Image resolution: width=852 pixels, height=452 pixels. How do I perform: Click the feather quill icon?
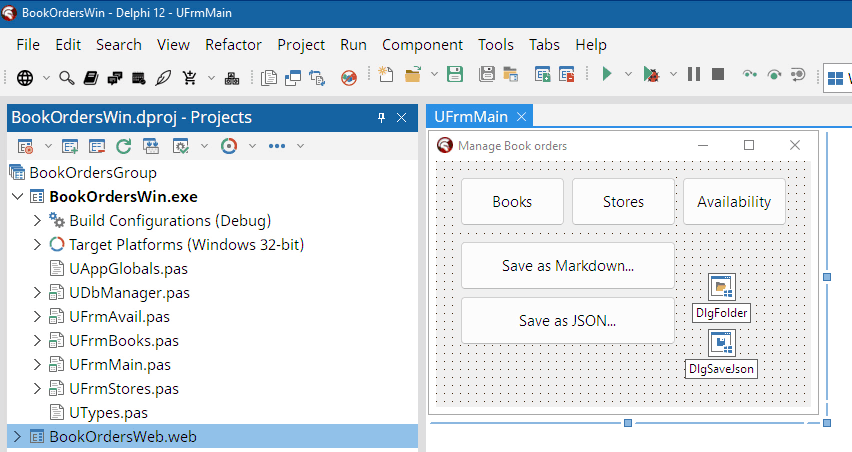[163, 78]
